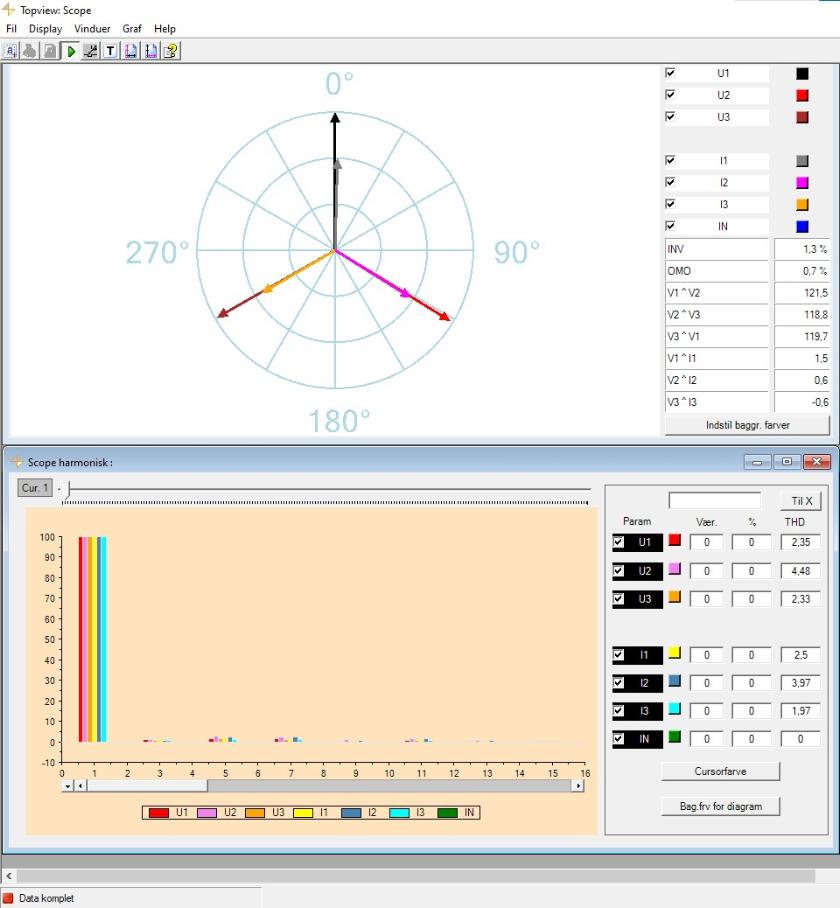This screenshot has width=840, height=908.
Task: Toggle the I2 phasor checkbox
Action: point(670,182)
